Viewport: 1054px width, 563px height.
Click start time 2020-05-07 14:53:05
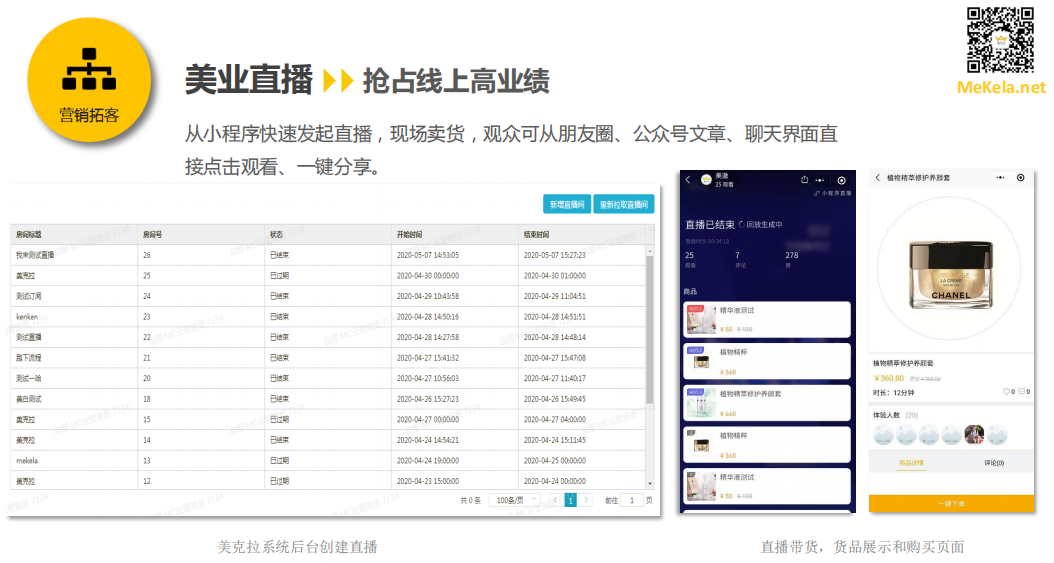[428, 255]
